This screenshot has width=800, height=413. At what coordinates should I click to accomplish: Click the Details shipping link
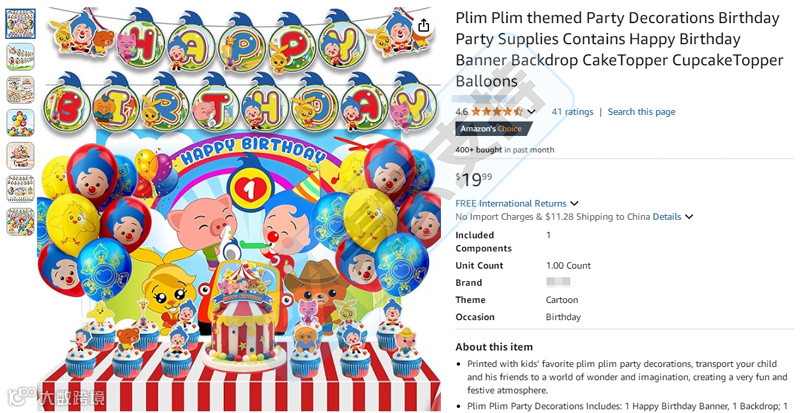[667, 216]
